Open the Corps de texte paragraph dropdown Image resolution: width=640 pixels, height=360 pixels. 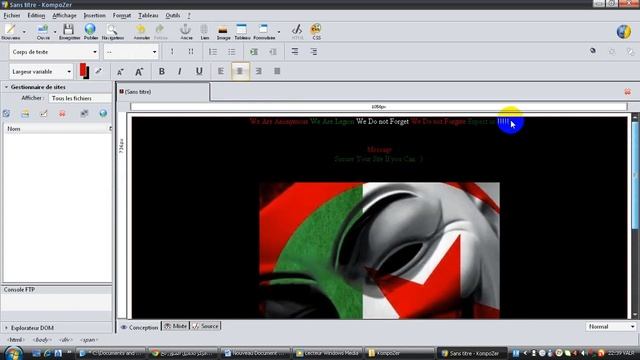[54, 52]
